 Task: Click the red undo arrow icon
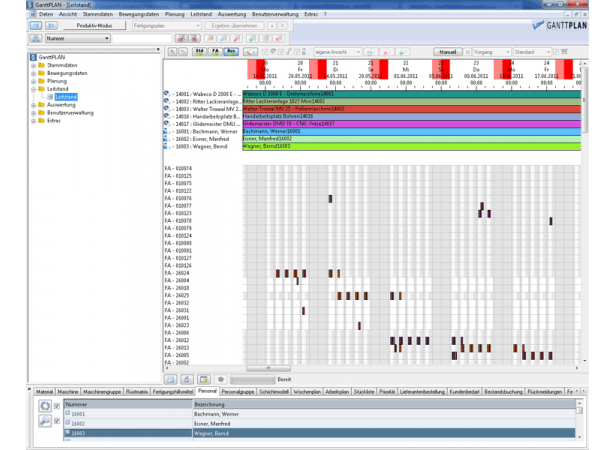(x=236, y=38)
